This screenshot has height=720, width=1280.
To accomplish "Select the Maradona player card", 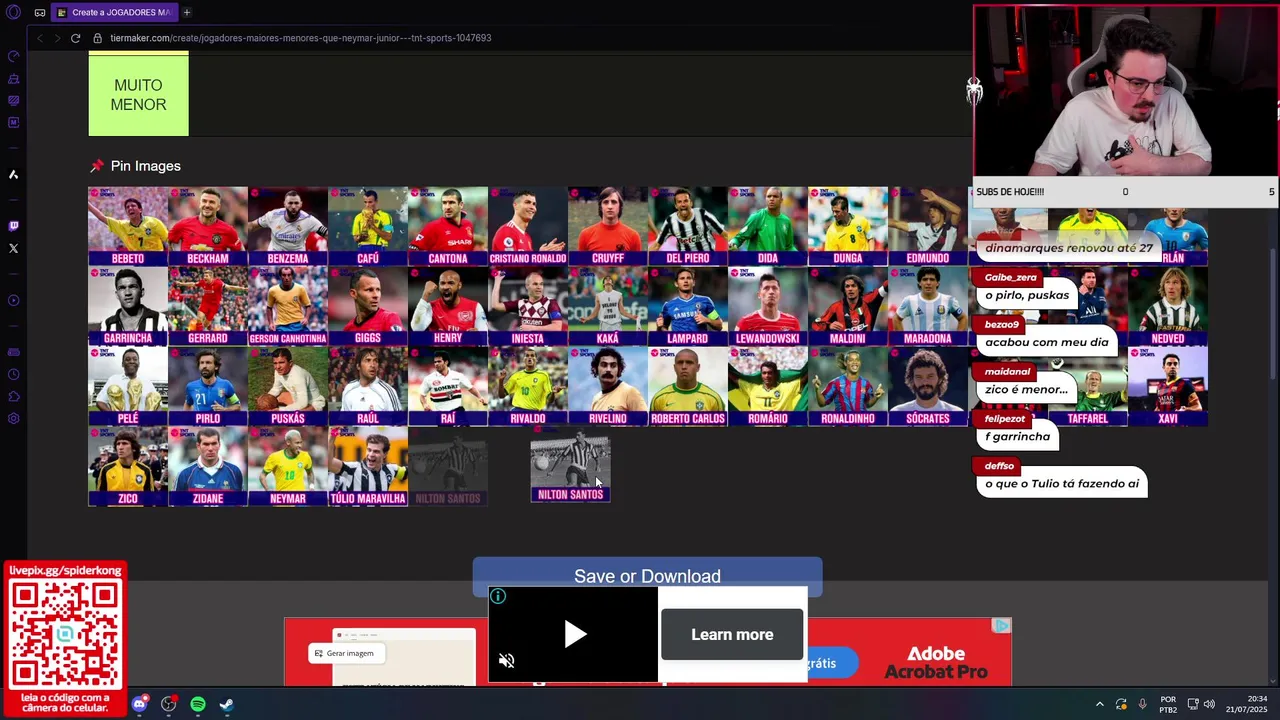I will click(928, 306).
